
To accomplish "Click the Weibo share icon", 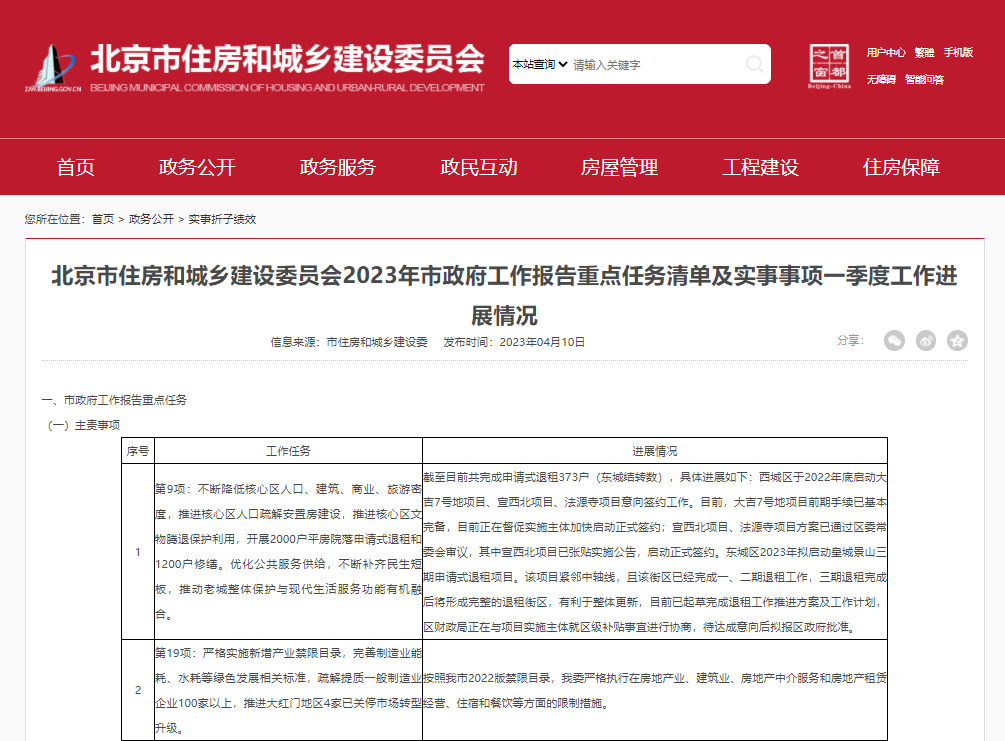I will (x=926, y=340).
